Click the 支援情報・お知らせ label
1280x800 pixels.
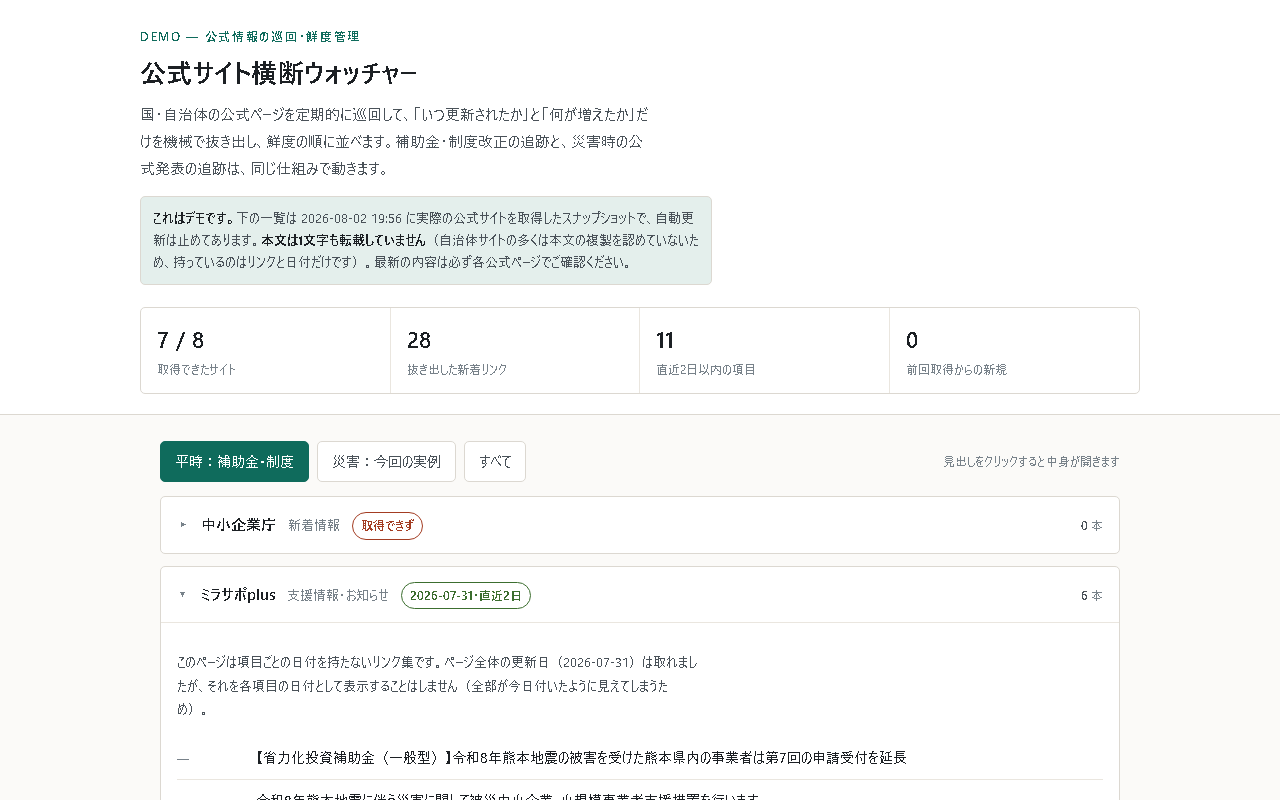[338, 596]
